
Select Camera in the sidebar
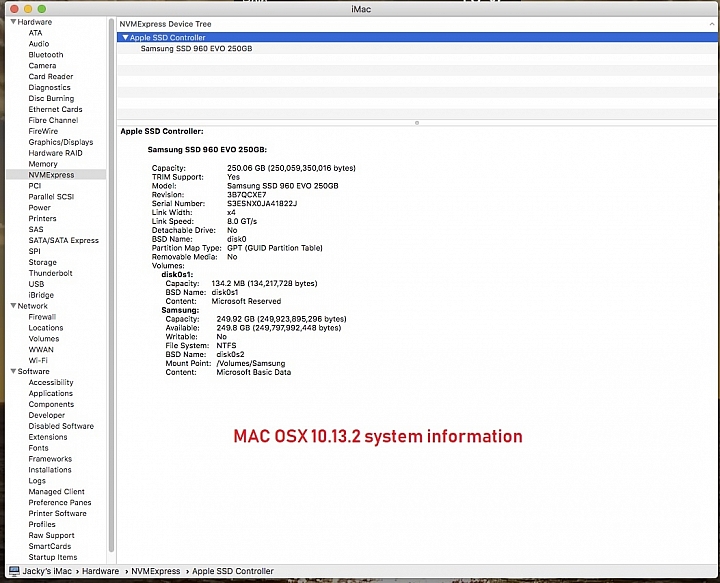(42, 66)
